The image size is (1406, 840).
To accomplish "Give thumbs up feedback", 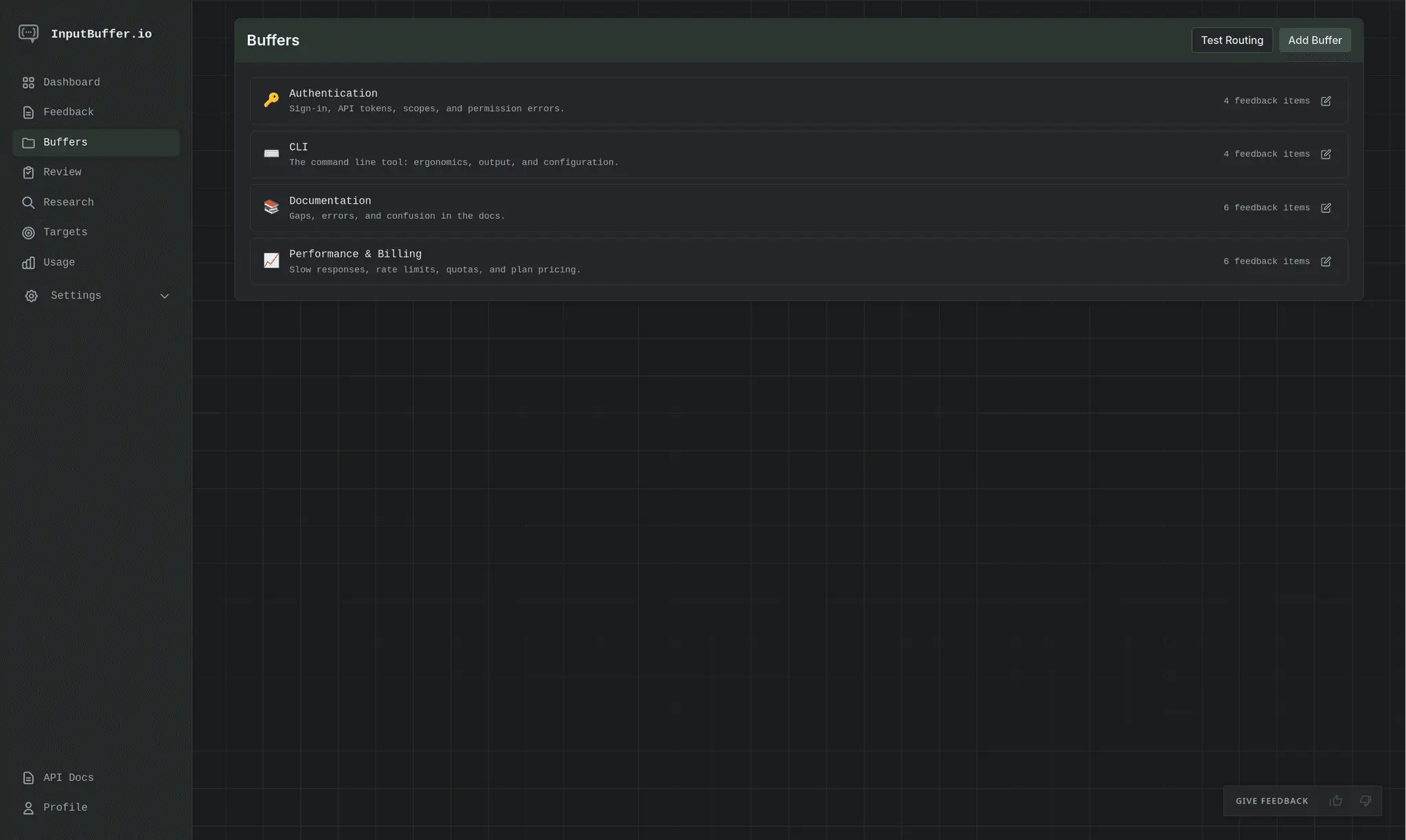I will coord(1336,801).
